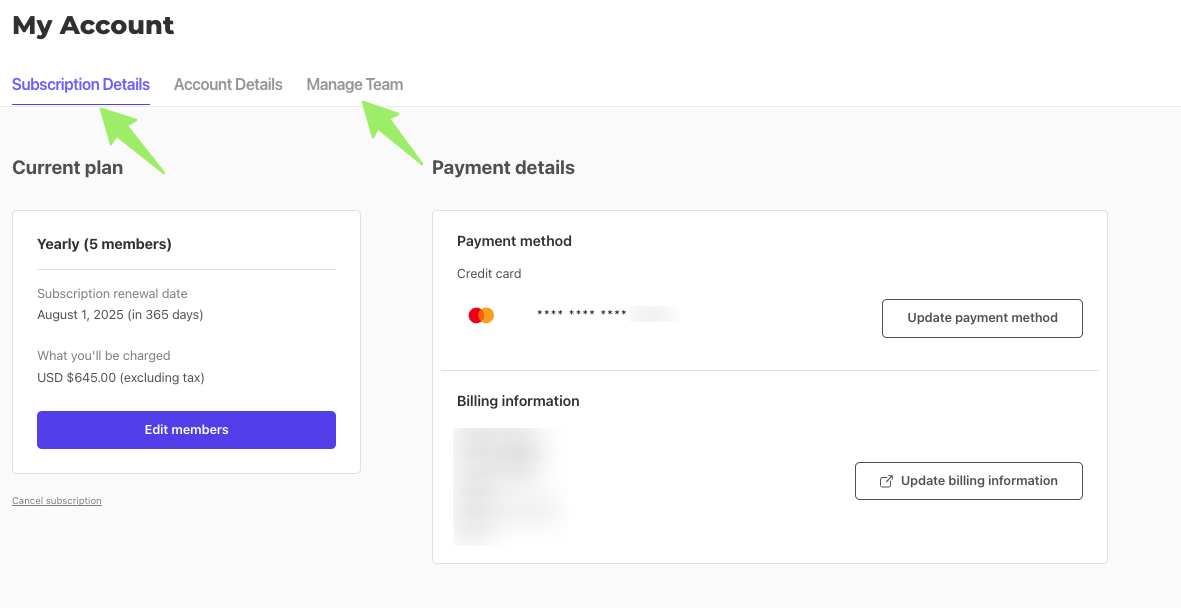Click the My Account page heading
The width and height of the screenshot is (1181, 608).
(92, 24)
